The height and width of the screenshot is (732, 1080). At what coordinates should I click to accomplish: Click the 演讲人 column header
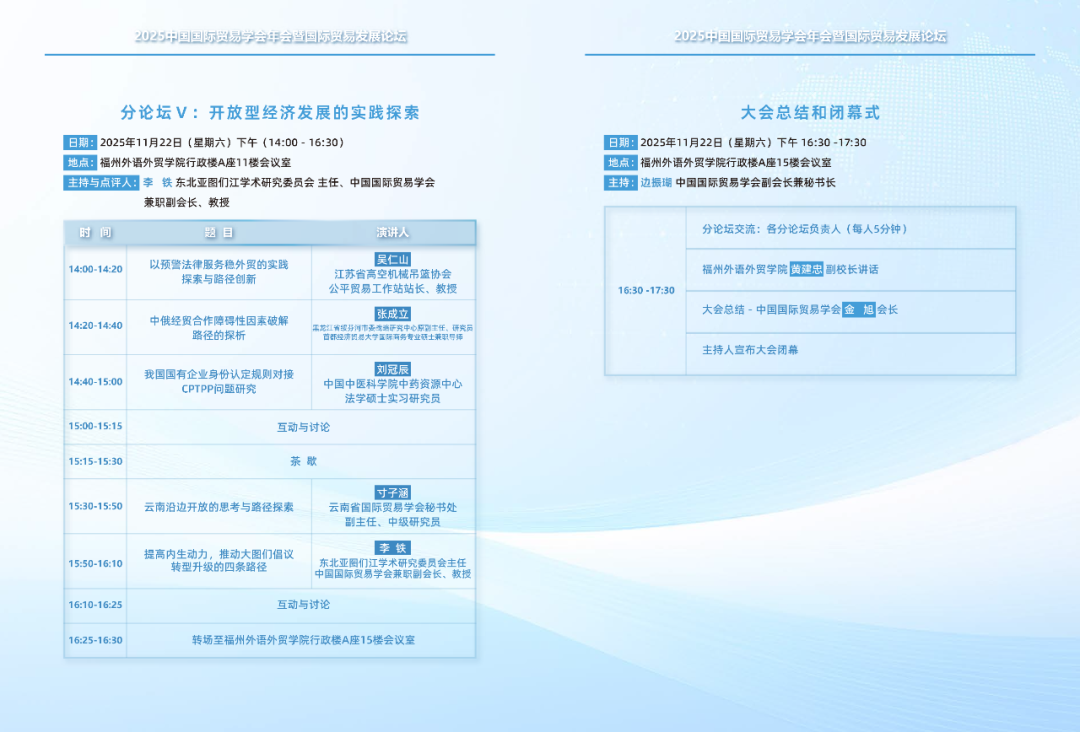[392, 232]
